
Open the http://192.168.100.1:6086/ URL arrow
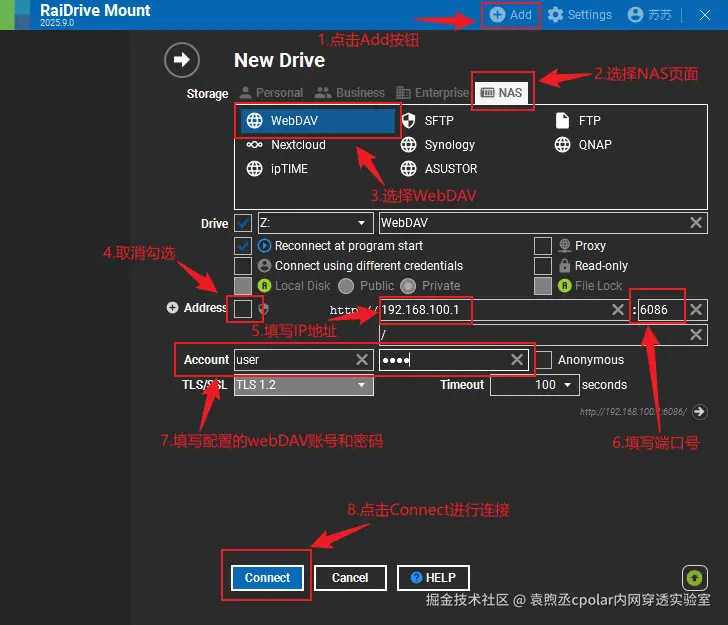[699, 411]
